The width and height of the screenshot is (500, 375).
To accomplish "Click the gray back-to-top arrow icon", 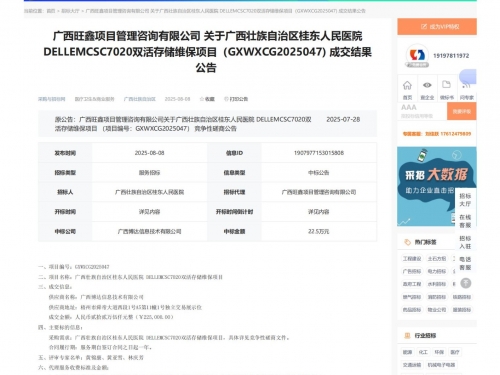I will [x=466, y=283].
